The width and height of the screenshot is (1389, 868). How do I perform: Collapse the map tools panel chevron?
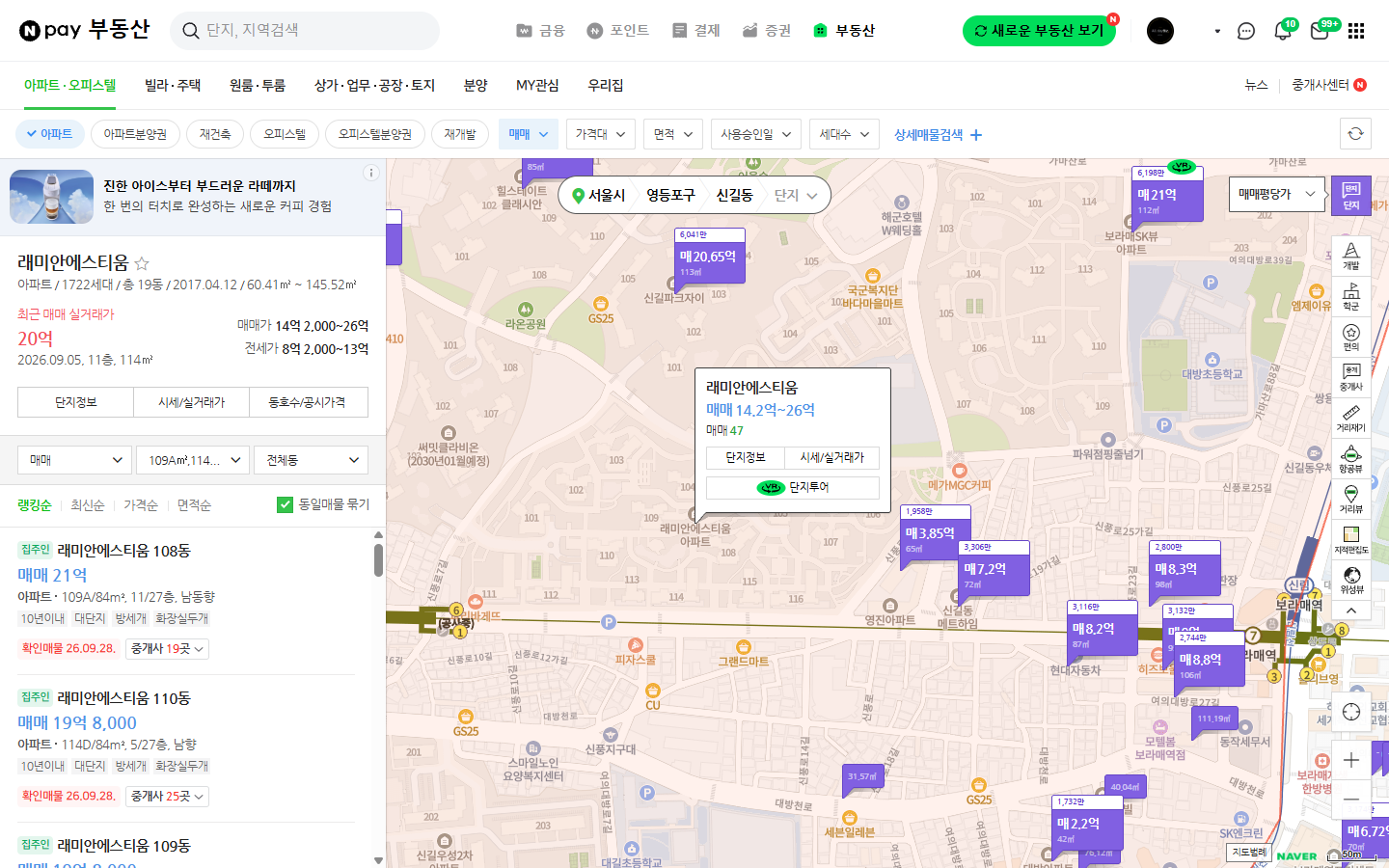pyautogui.click(x=1351, y=610)
